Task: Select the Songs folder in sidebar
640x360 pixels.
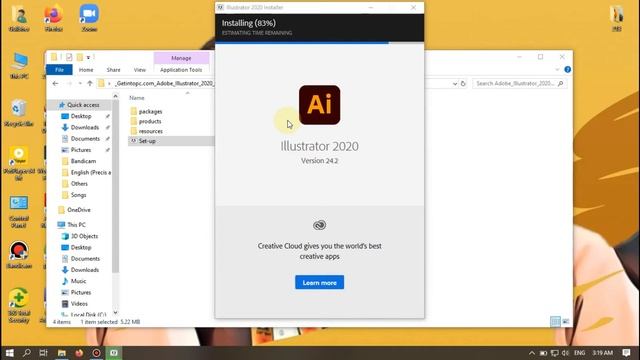Action: (78, 195)
